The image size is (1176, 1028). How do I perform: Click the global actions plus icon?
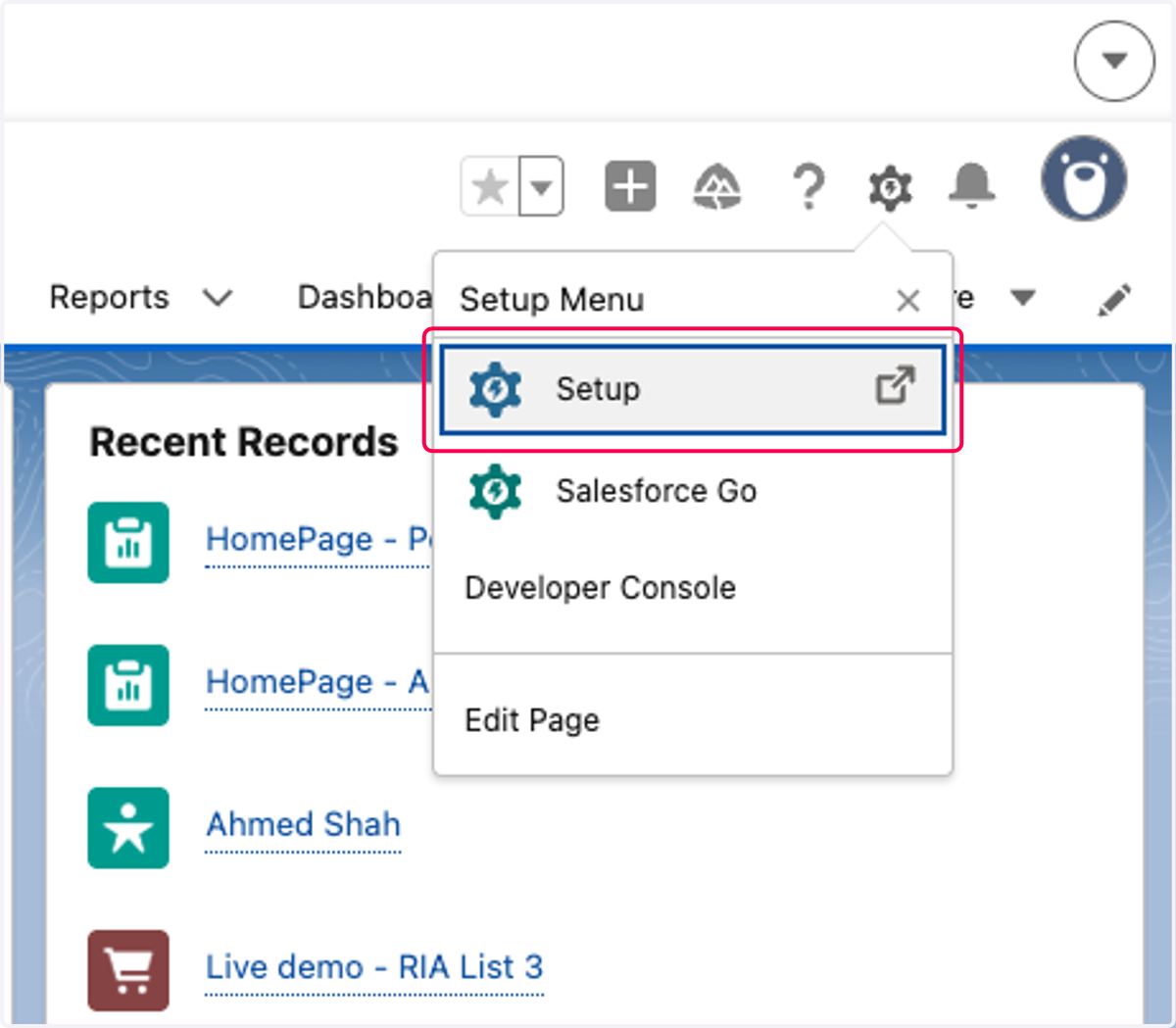(x=630, y=186)
